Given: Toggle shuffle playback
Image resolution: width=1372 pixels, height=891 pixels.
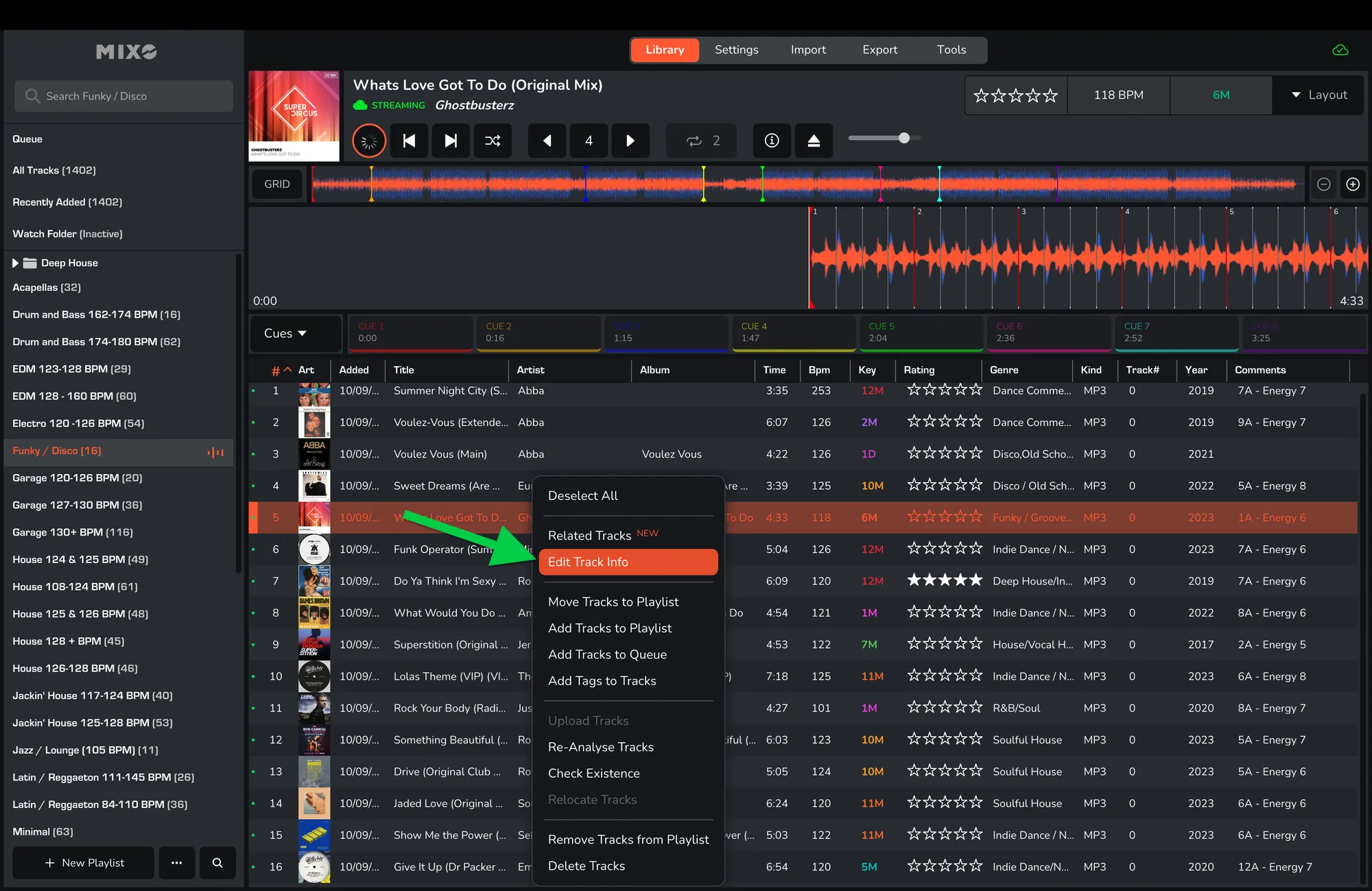Looking at the screenshot, I should (493, 141).
